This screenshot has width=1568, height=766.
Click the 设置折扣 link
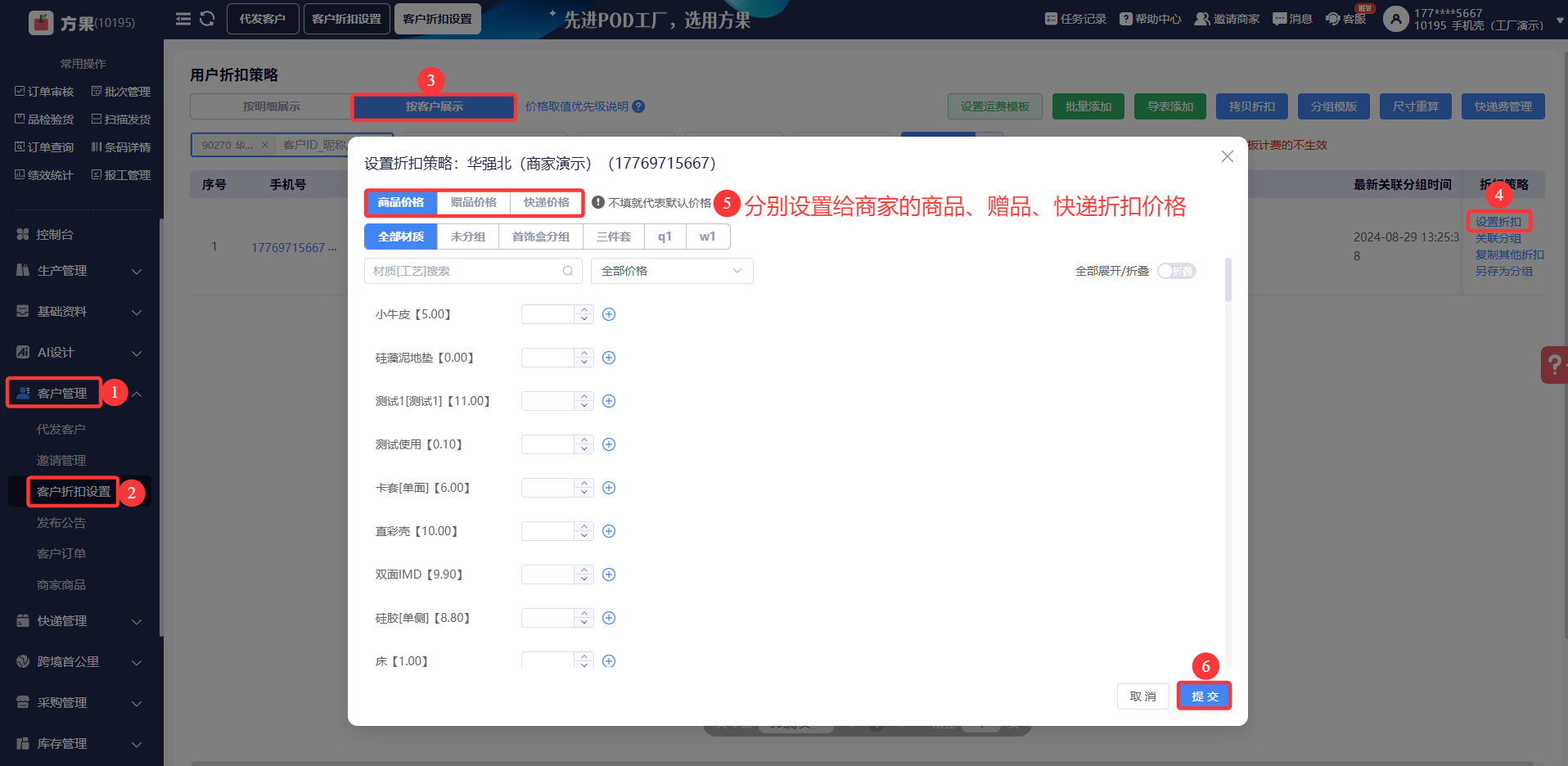pos(1498,222)
